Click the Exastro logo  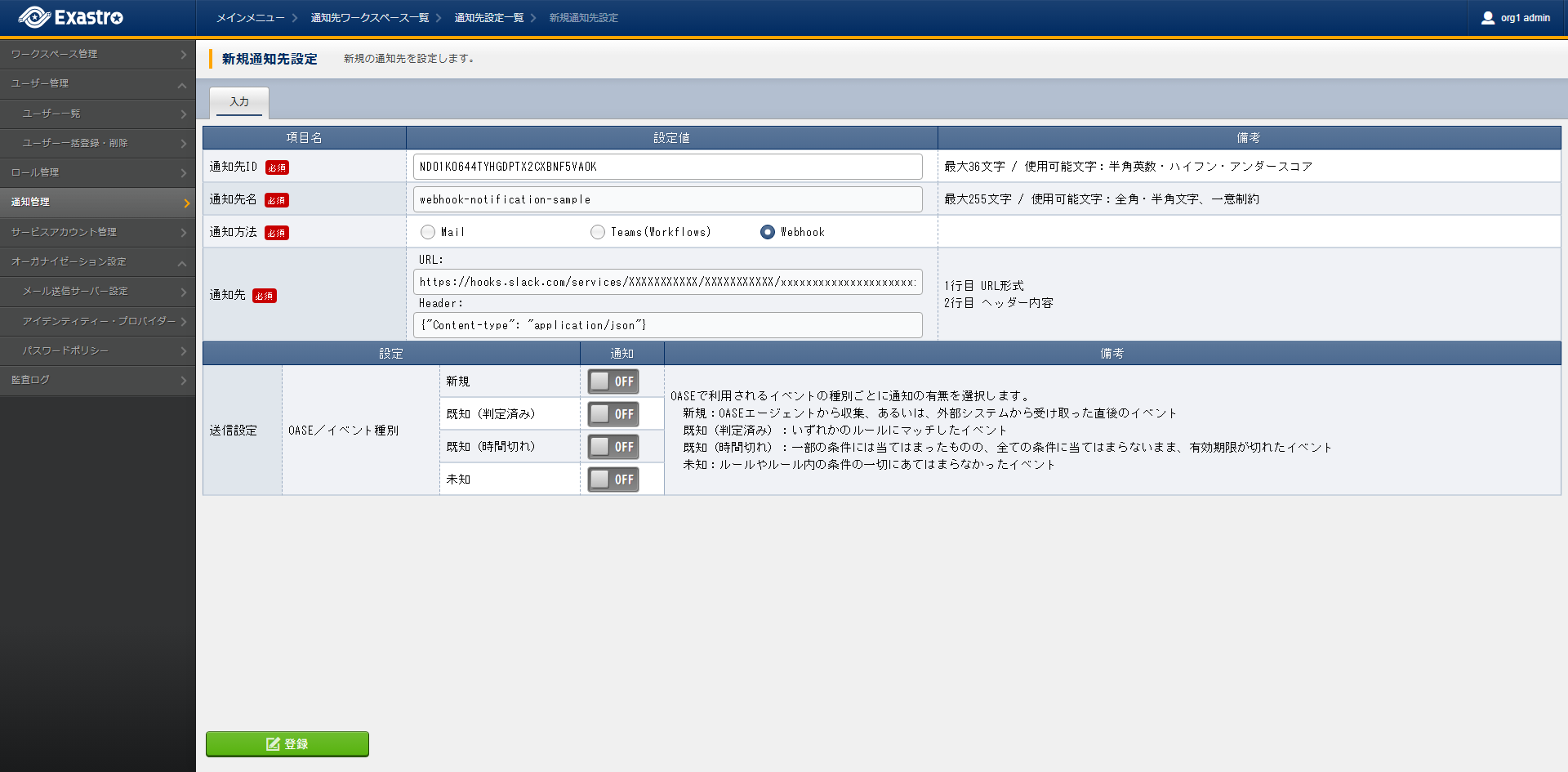click(x=71, y=17)
